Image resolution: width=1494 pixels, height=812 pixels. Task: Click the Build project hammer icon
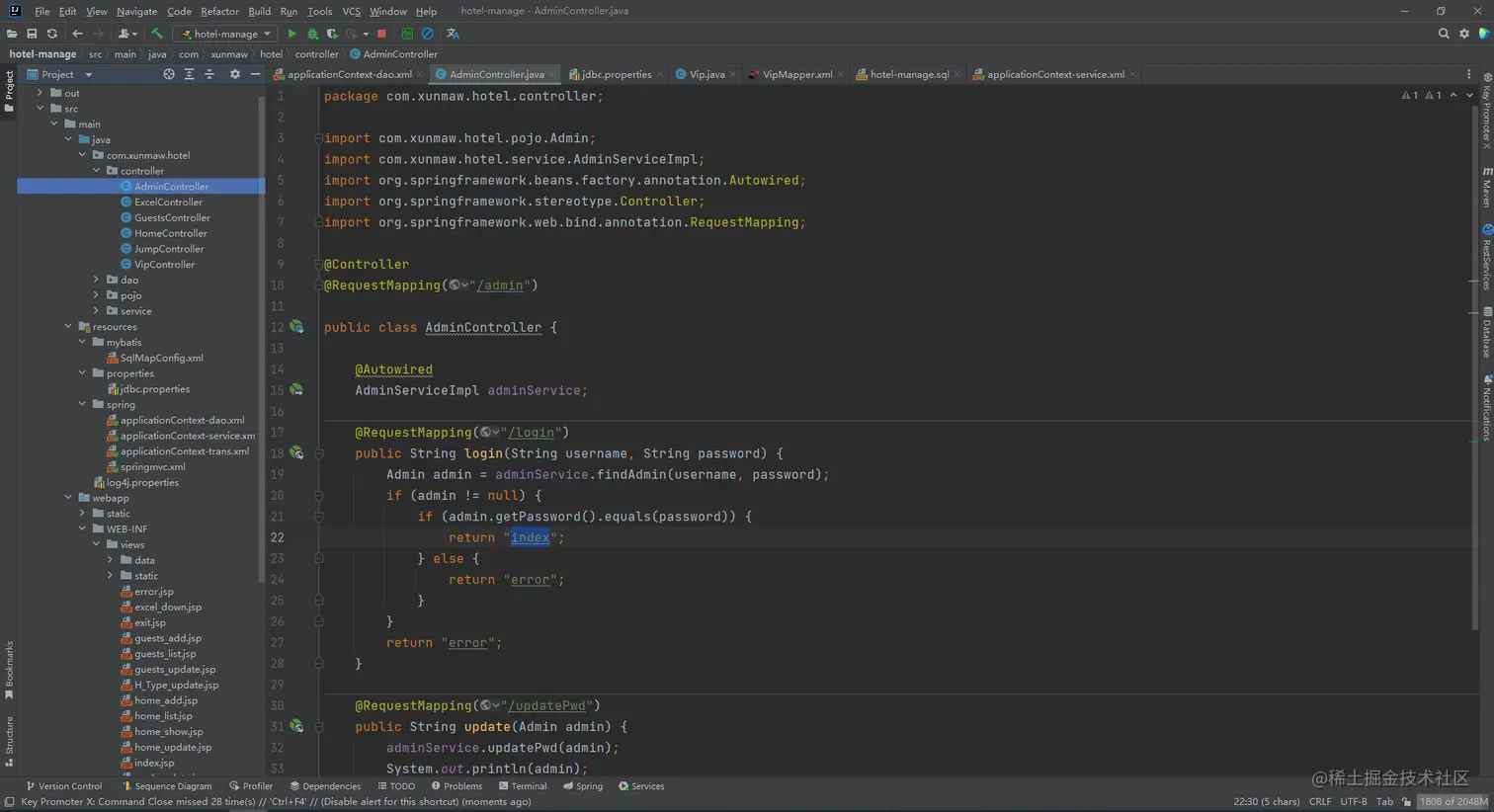point(156,34)
